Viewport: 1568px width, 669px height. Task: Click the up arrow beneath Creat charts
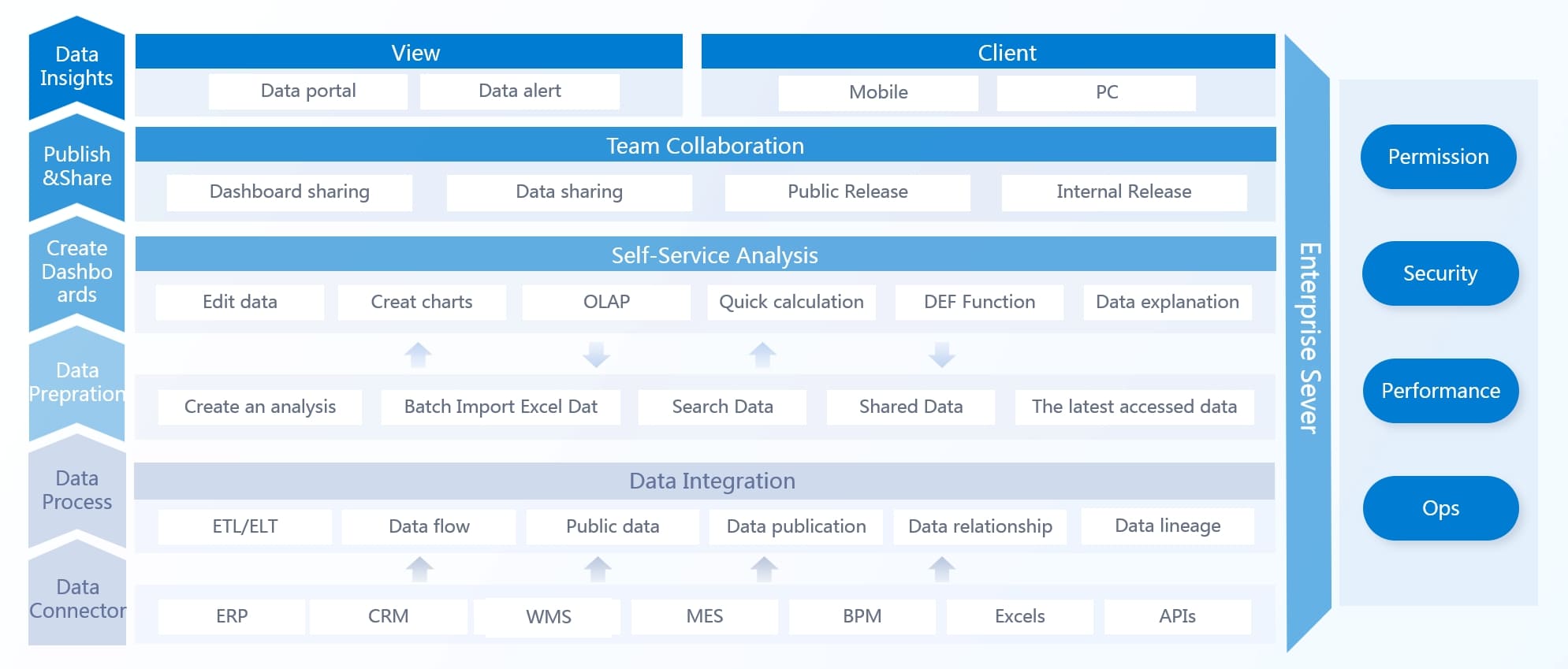click(418, 355)
